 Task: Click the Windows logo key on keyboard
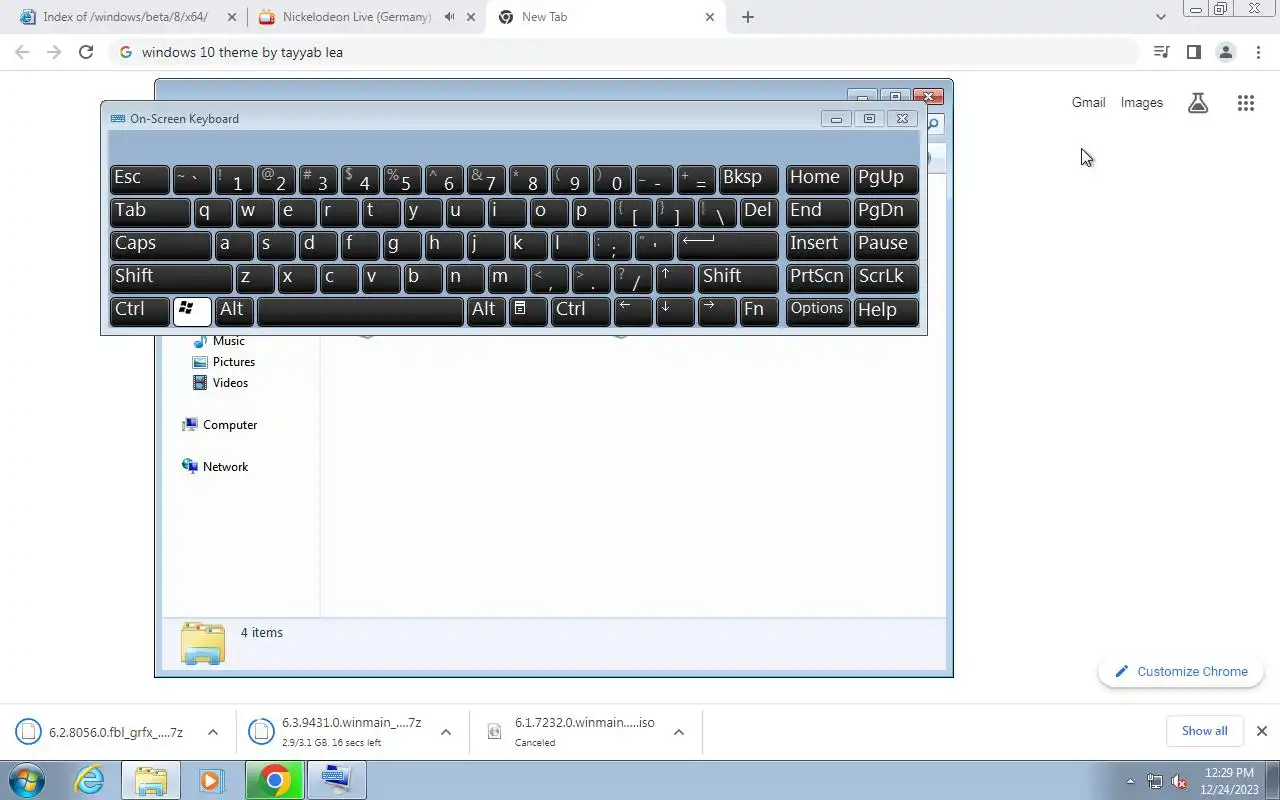[x=192, y=311]
